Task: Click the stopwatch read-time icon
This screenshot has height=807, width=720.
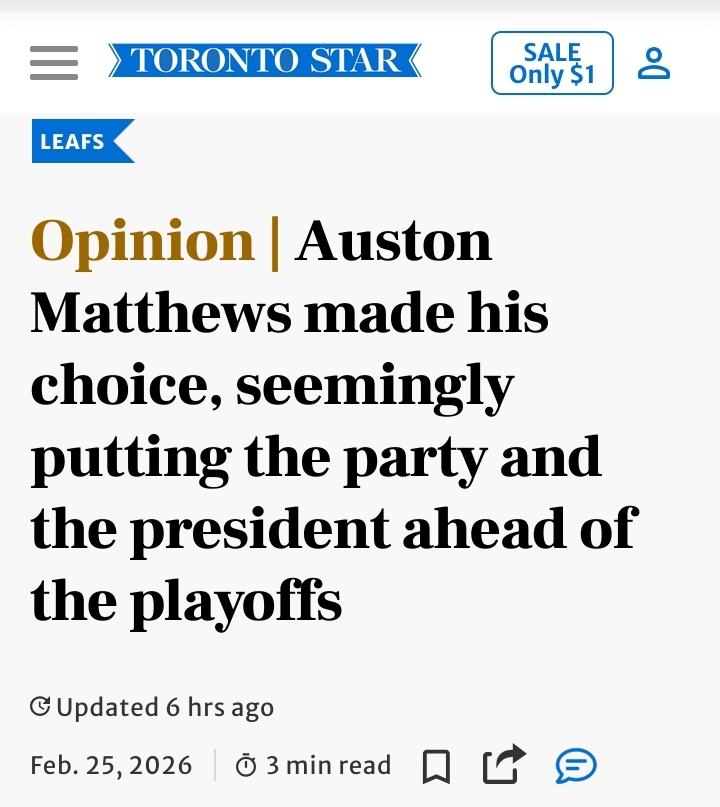Action: (x=245, y=767)
